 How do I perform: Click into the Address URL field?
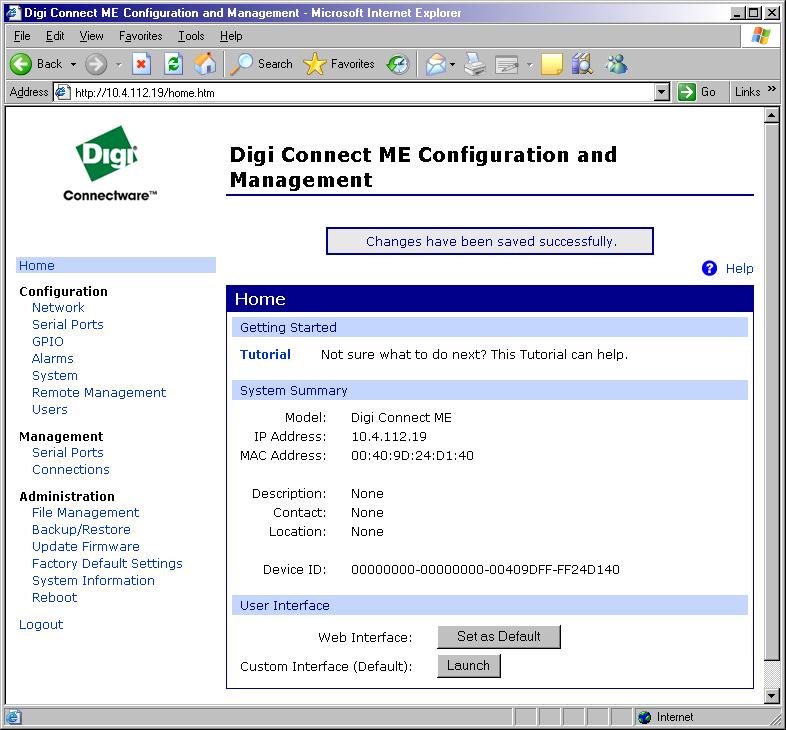point(360,92)
